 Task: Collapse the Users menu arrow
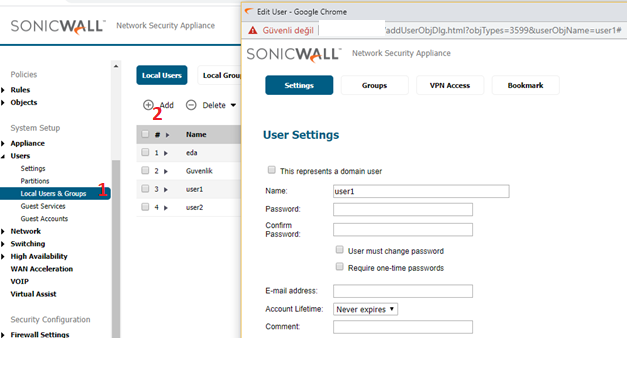click(x=3, y=156)
